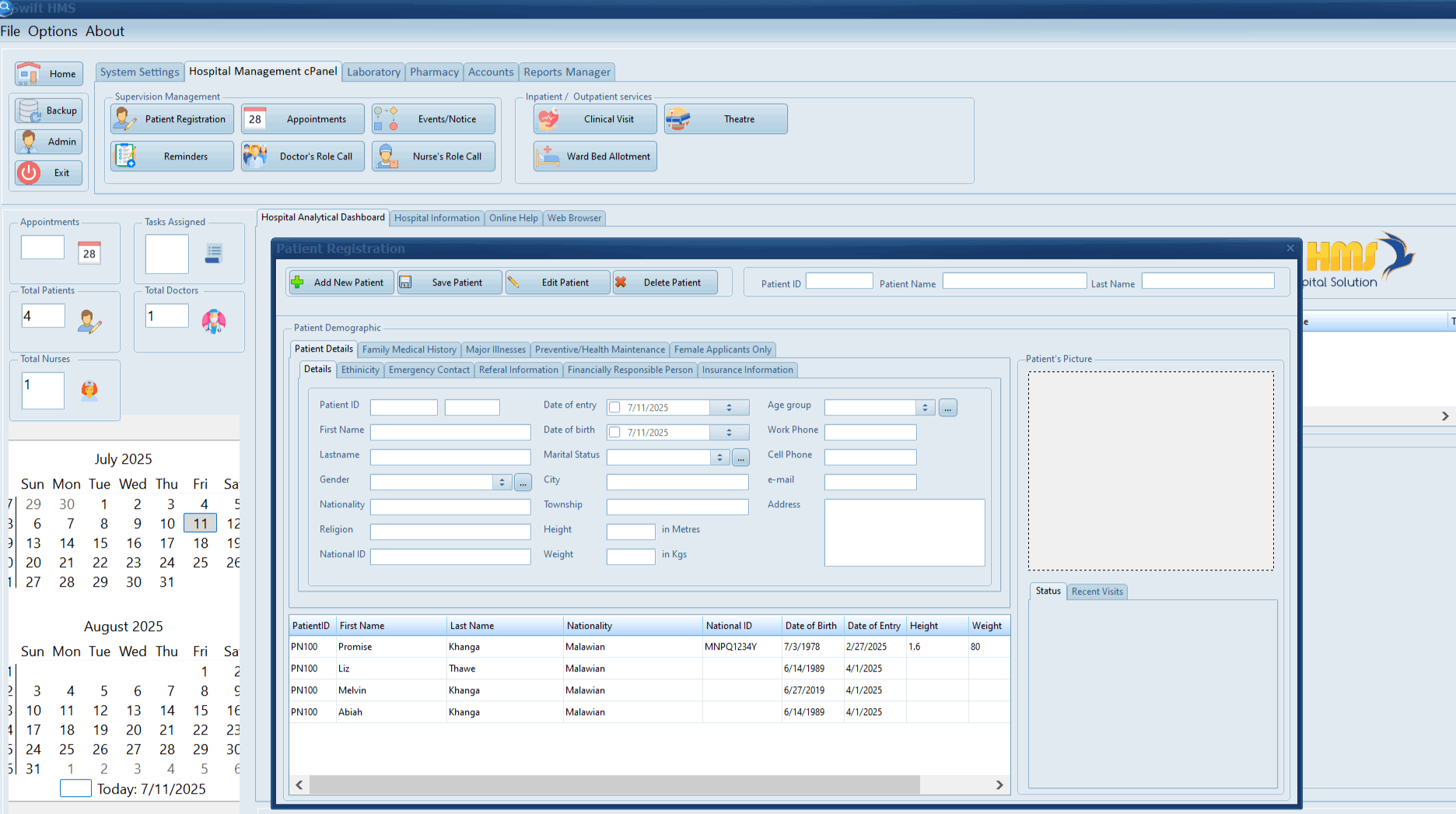The height and width of the screenshot is (814, 1456).
Task: Check the Date of birth checkbox
Action: 614,432
